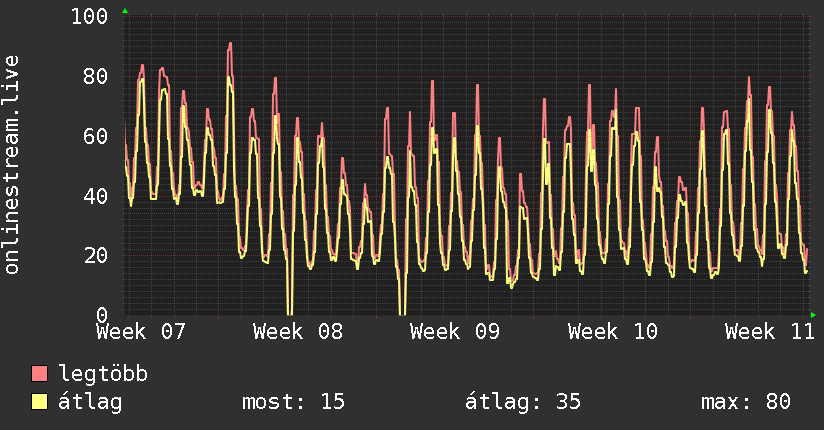Click the 0 y-axis label
Viewport: 824px width, 430px height.
102,315
